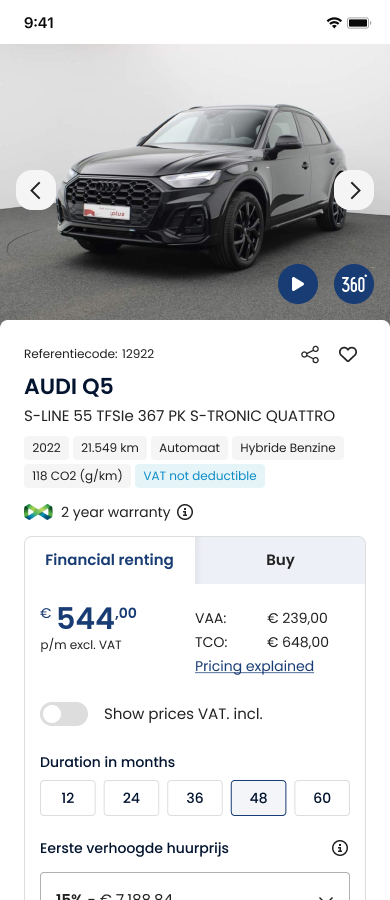Open the 360 degree view
Viewport: 390px width, 900px height.
pyautogui.click(x=354, y=284)
